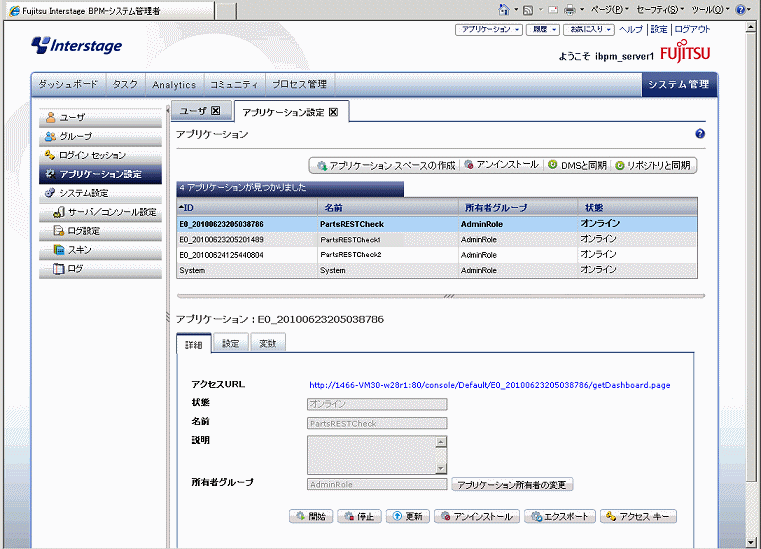Click the サーバ/コンソール設定 icon
The image size is (761, 549).
(59, 212)
